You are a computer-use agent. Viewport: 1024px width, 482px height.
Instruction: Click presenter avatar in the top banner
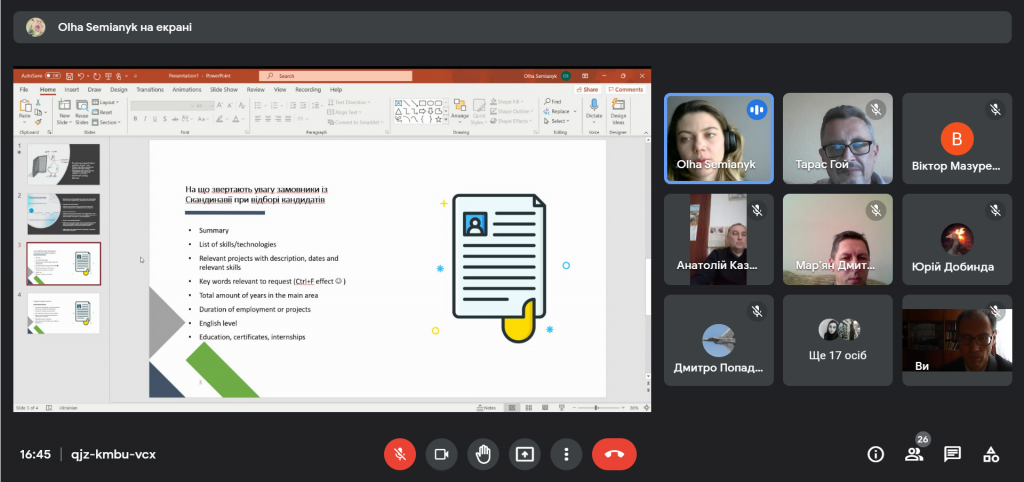click(35, 27)
